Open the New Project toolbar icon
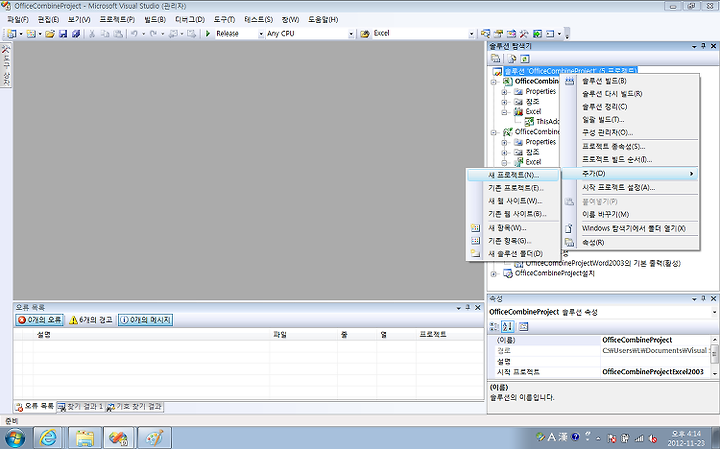720x449 pixels. coord(11,34)
